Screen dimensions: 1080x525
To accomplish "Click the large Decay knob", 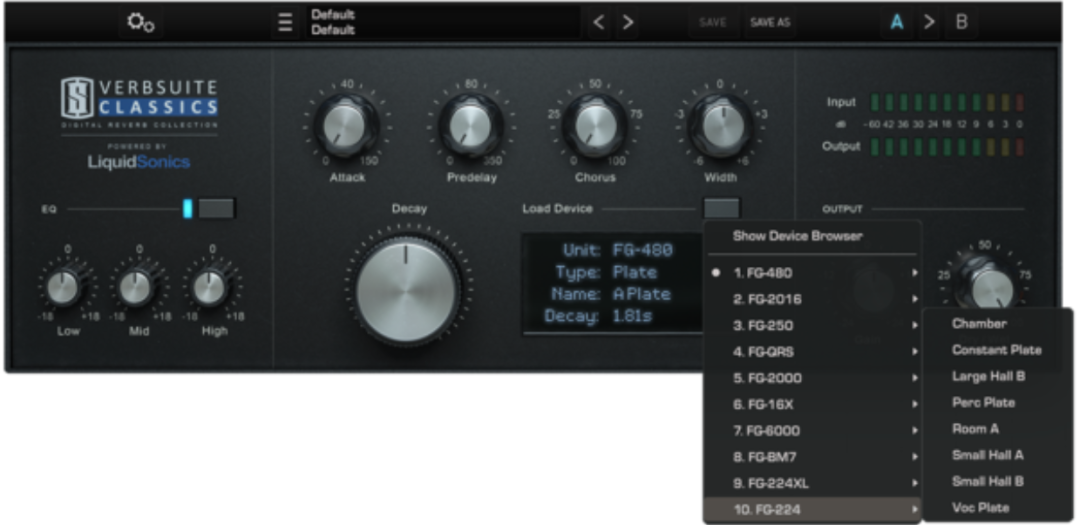I will pos(407,291).
